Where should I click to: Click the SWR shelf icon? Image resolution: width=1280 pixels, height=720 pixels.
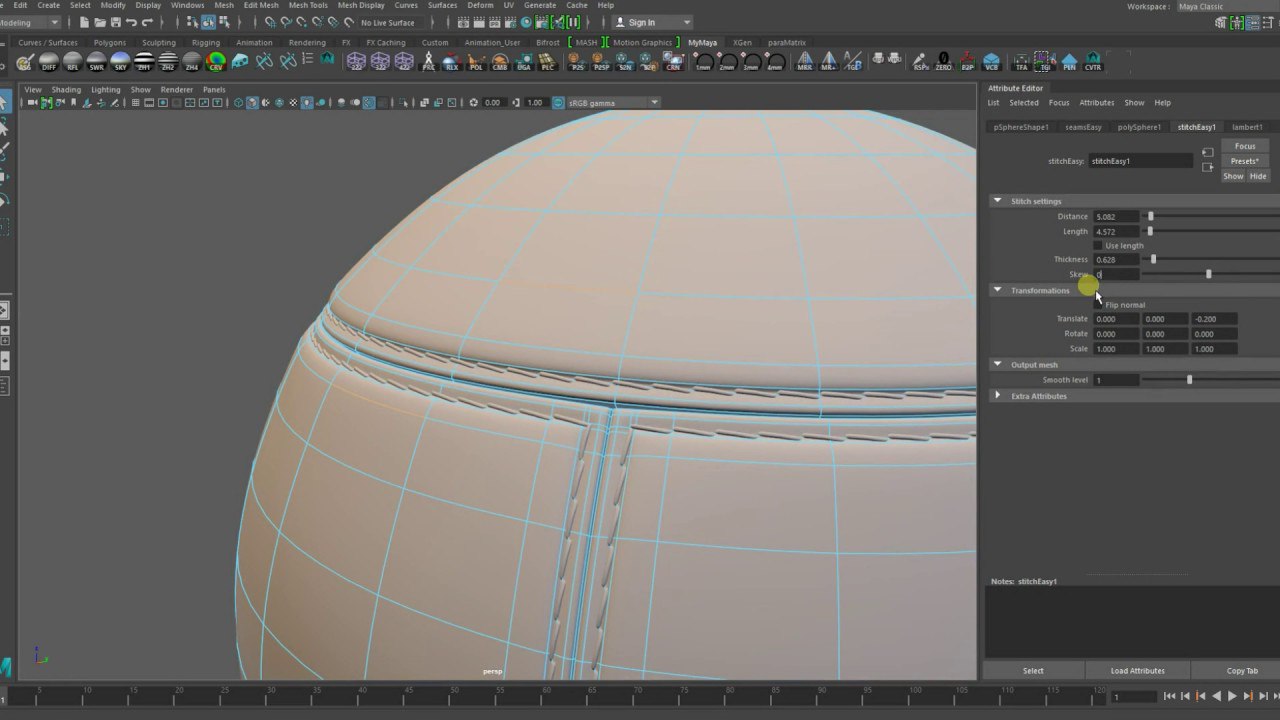click(x=96, y=62)
